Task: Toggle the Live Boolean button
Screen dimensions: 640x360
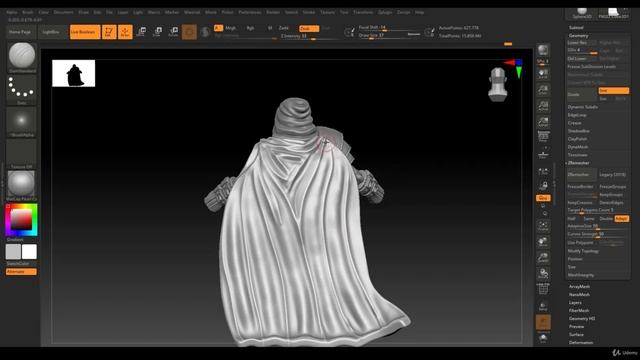Action: [x=85, y=32]
